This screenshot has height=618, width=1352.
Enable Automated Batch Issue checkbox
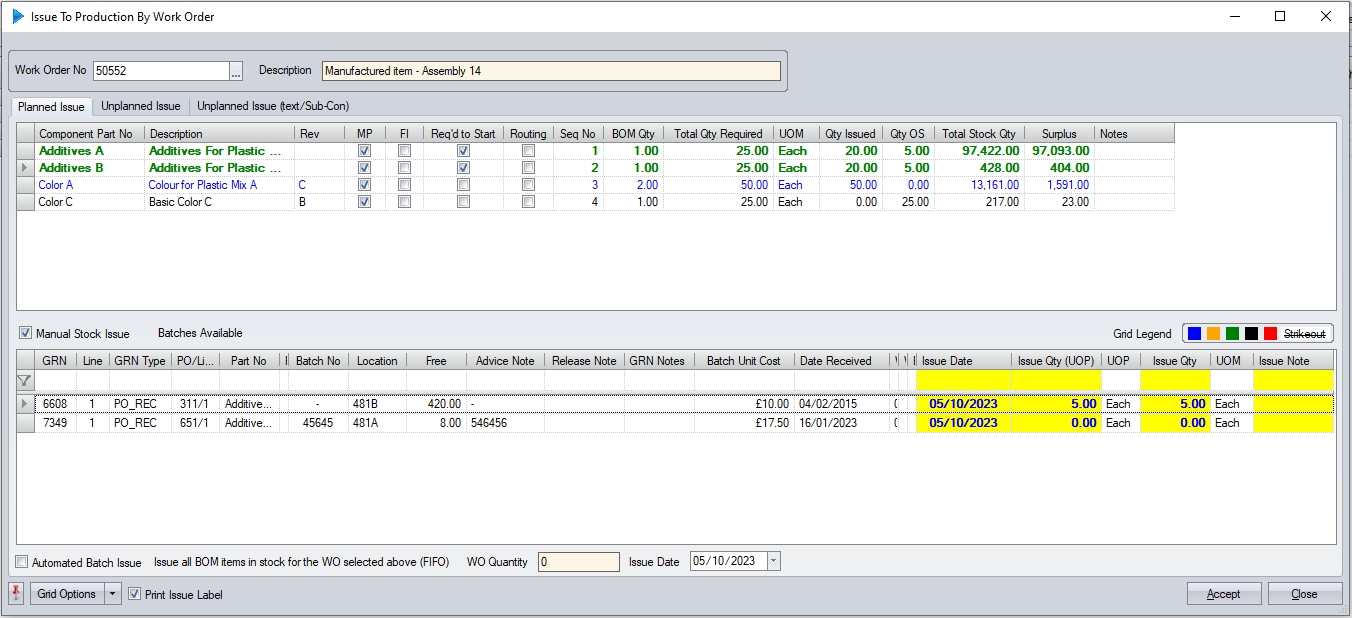point(22,562)
